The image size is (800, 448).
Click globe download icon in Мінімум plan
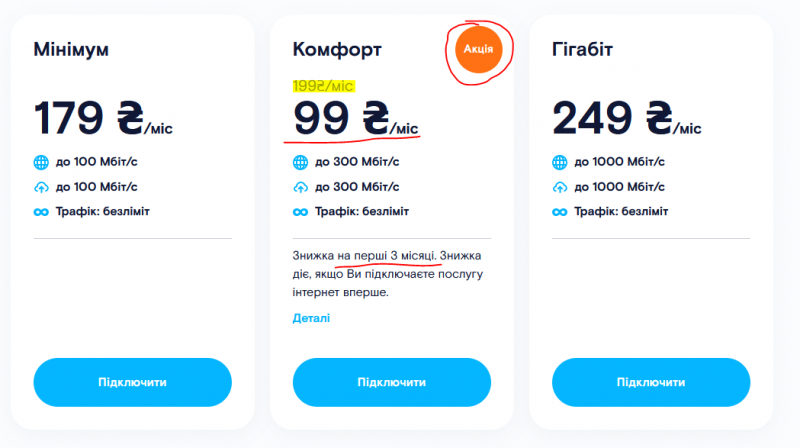41,162
